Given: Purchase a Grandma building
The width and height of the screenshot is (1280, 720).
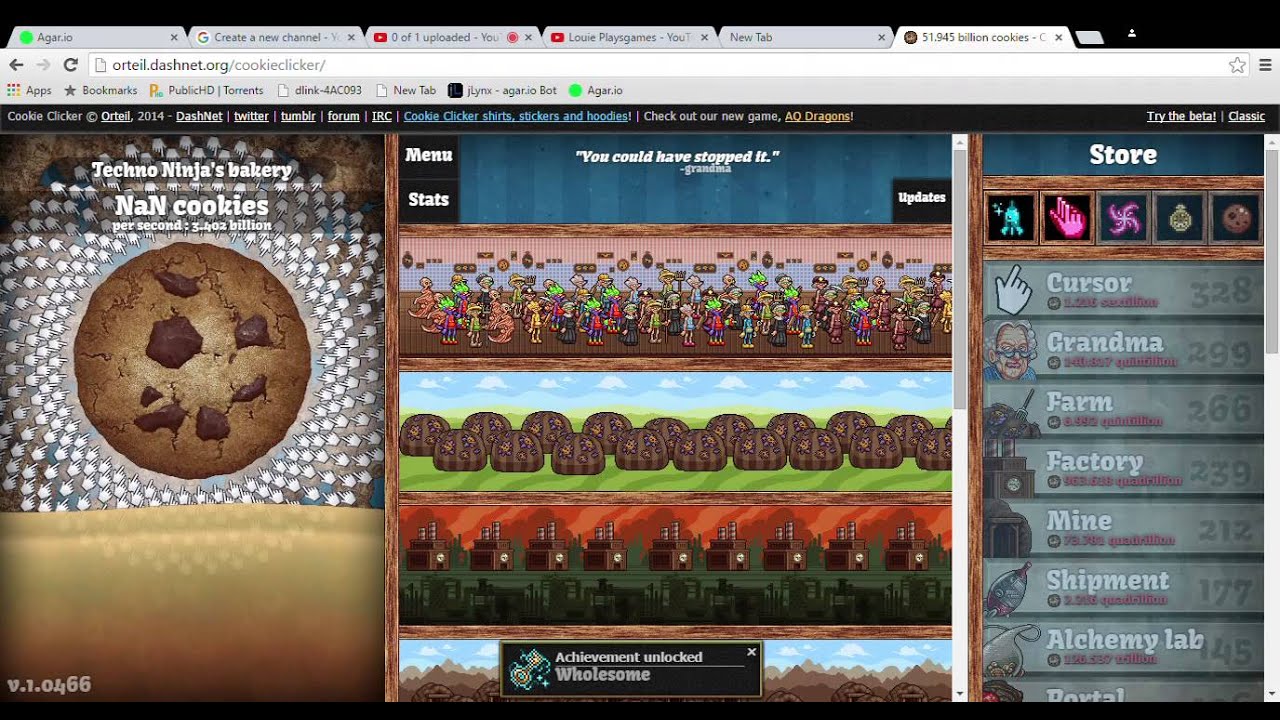Looking at the screenshot, I should pos(1123,350).
